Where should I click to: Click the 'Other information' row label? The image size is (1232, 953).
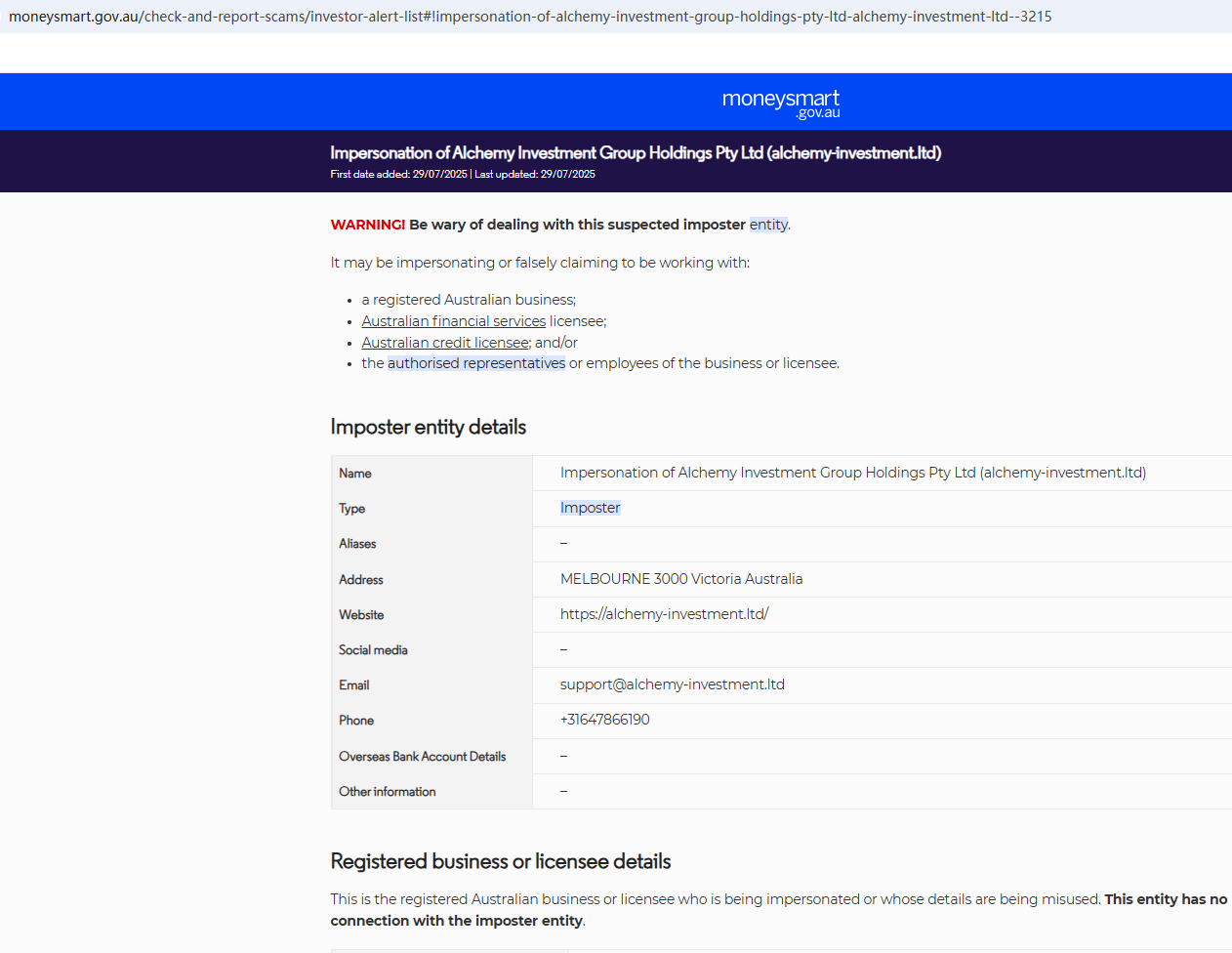click(387, 792)
